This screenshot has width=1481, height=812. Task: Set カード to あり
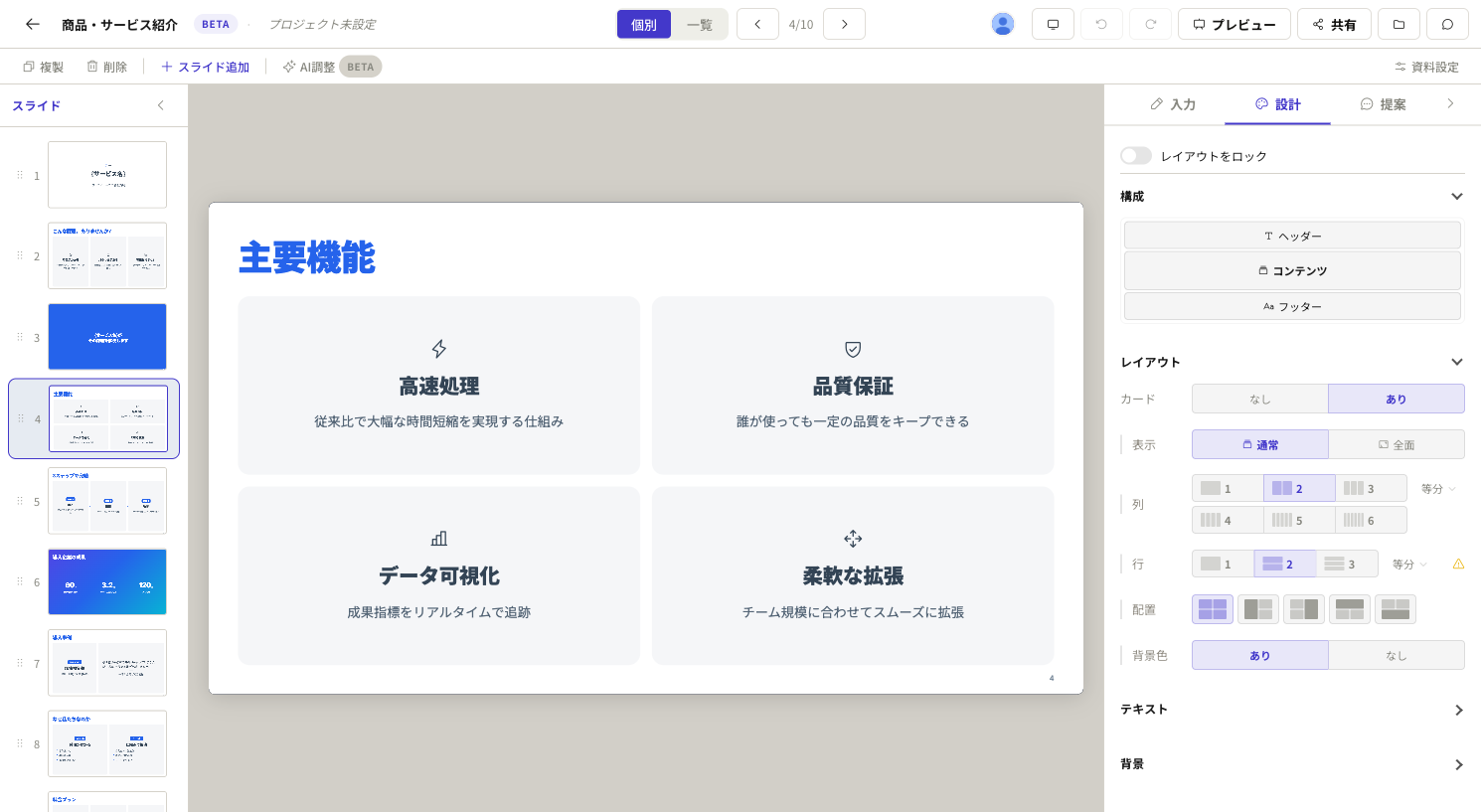[x=1397, y=399]
